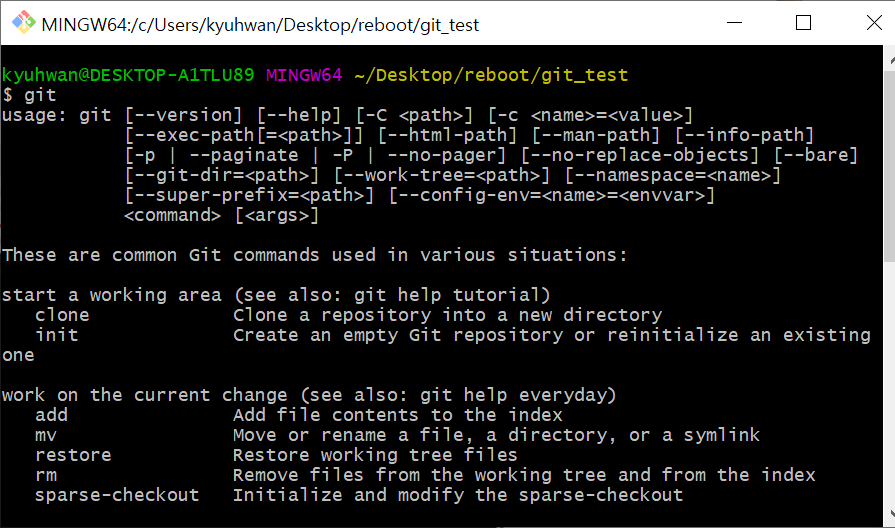Screen dimensions: 895x528
Task: Click the '[--no-replace-objects]' option text
Action: (x=640, y=155)
